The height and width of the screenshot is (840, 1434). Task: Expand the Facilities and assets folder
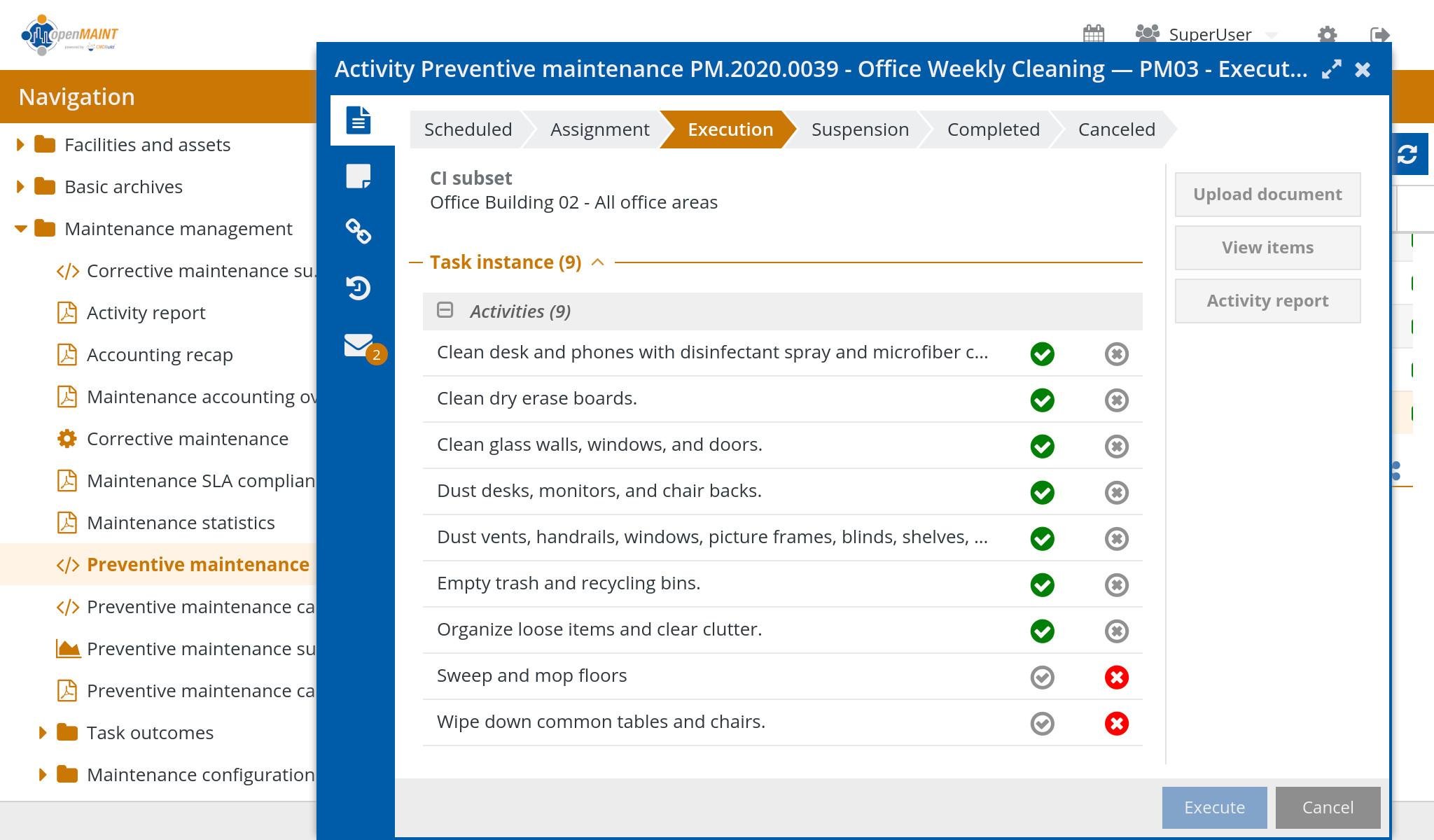tap(20, 145)
